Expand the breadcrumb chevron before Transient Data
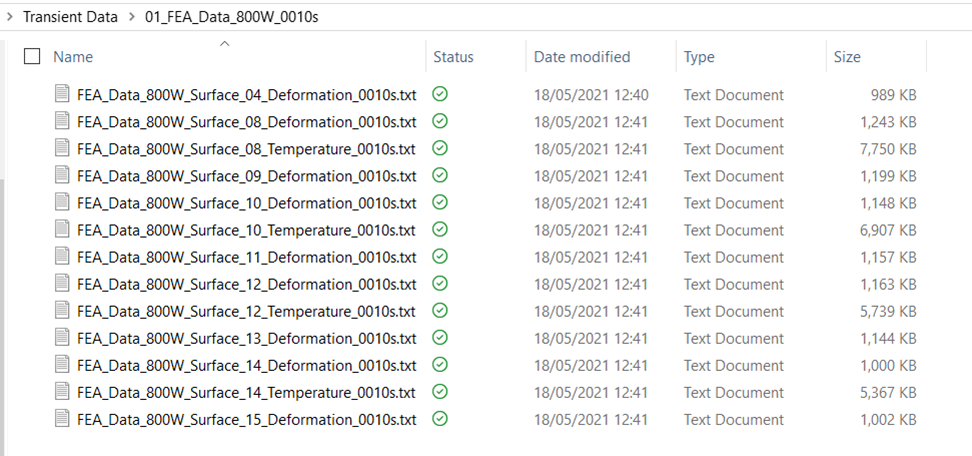 click(9, 17)
